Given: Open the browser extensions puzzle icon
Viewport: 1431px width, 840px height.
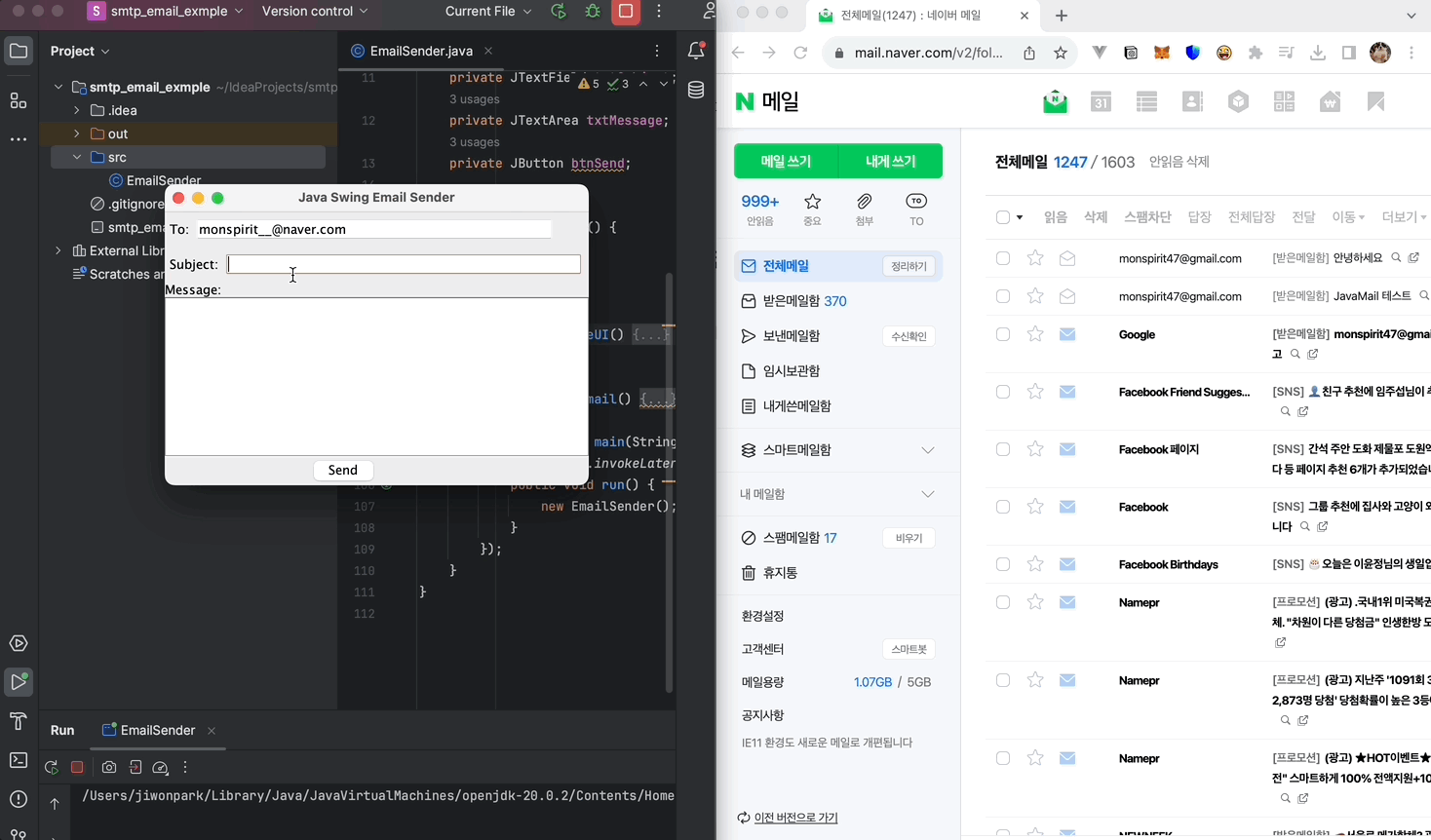Looking at the screenshot, I should click(1256, 53).
